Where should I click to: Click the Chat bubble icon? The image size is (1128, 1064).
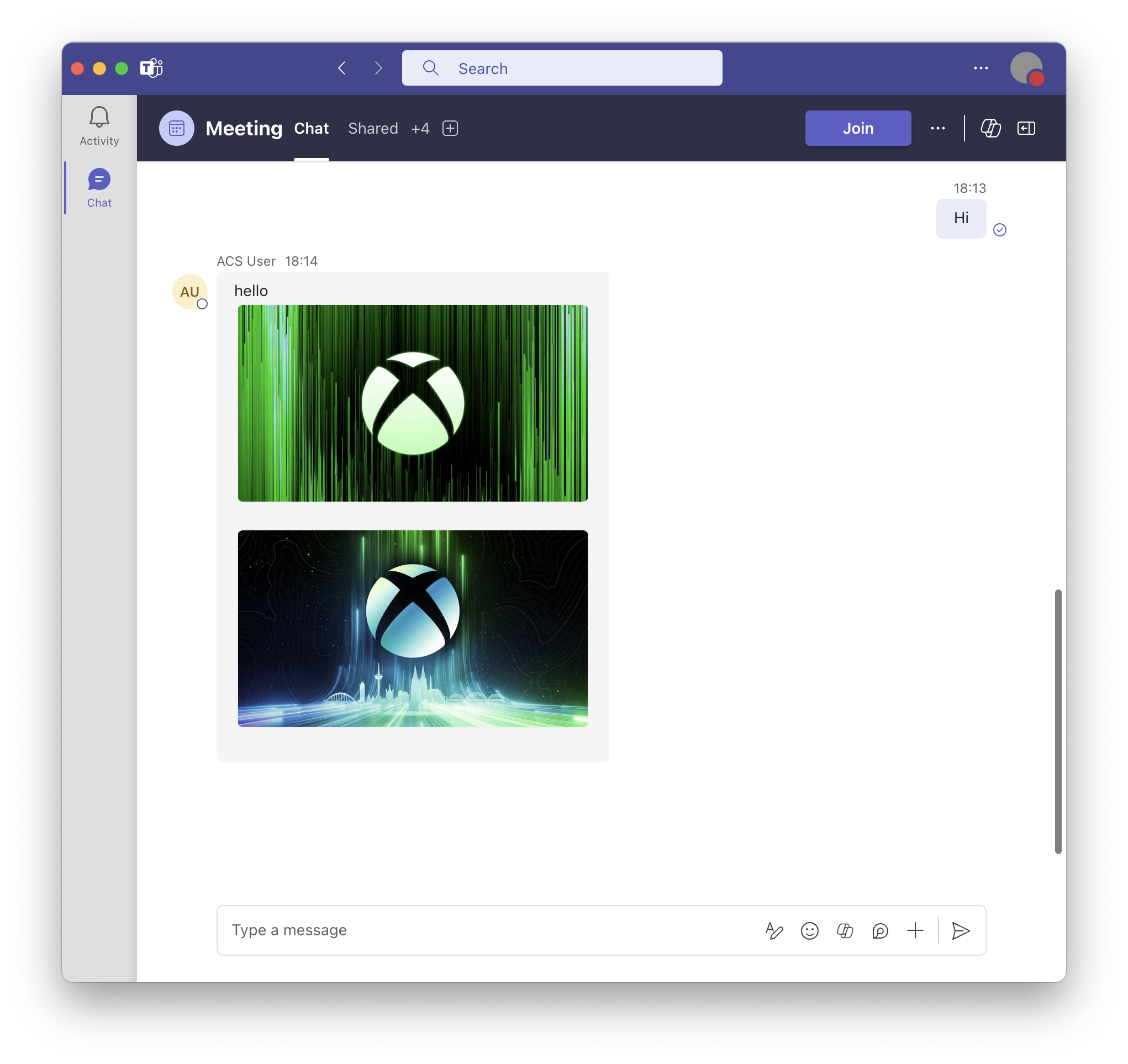pyautogui.click(x=99, y=180)
